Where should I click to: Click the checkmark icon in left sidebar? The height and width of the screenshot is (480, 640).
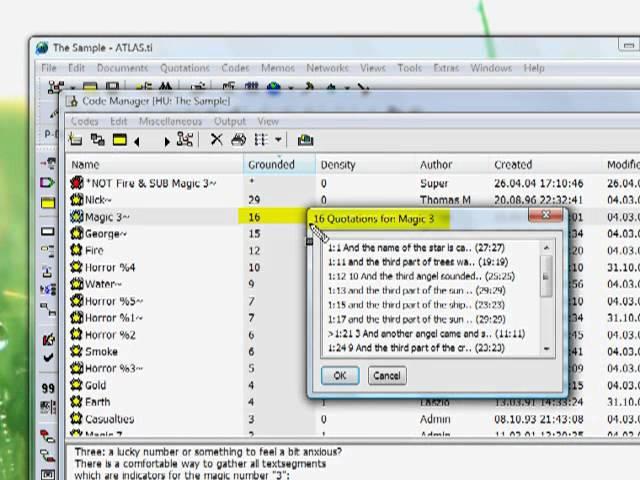click(x=48, y=358)
